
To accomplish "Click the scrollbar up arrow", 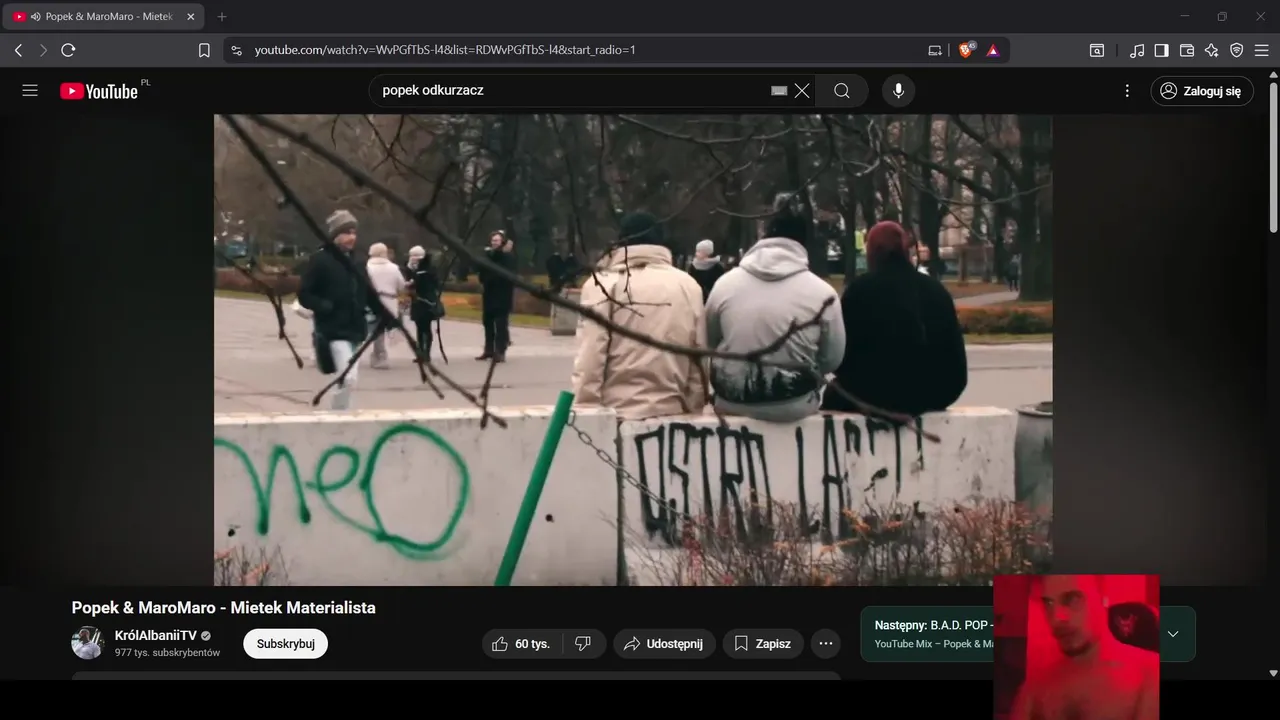I will tap(1273, 74).
